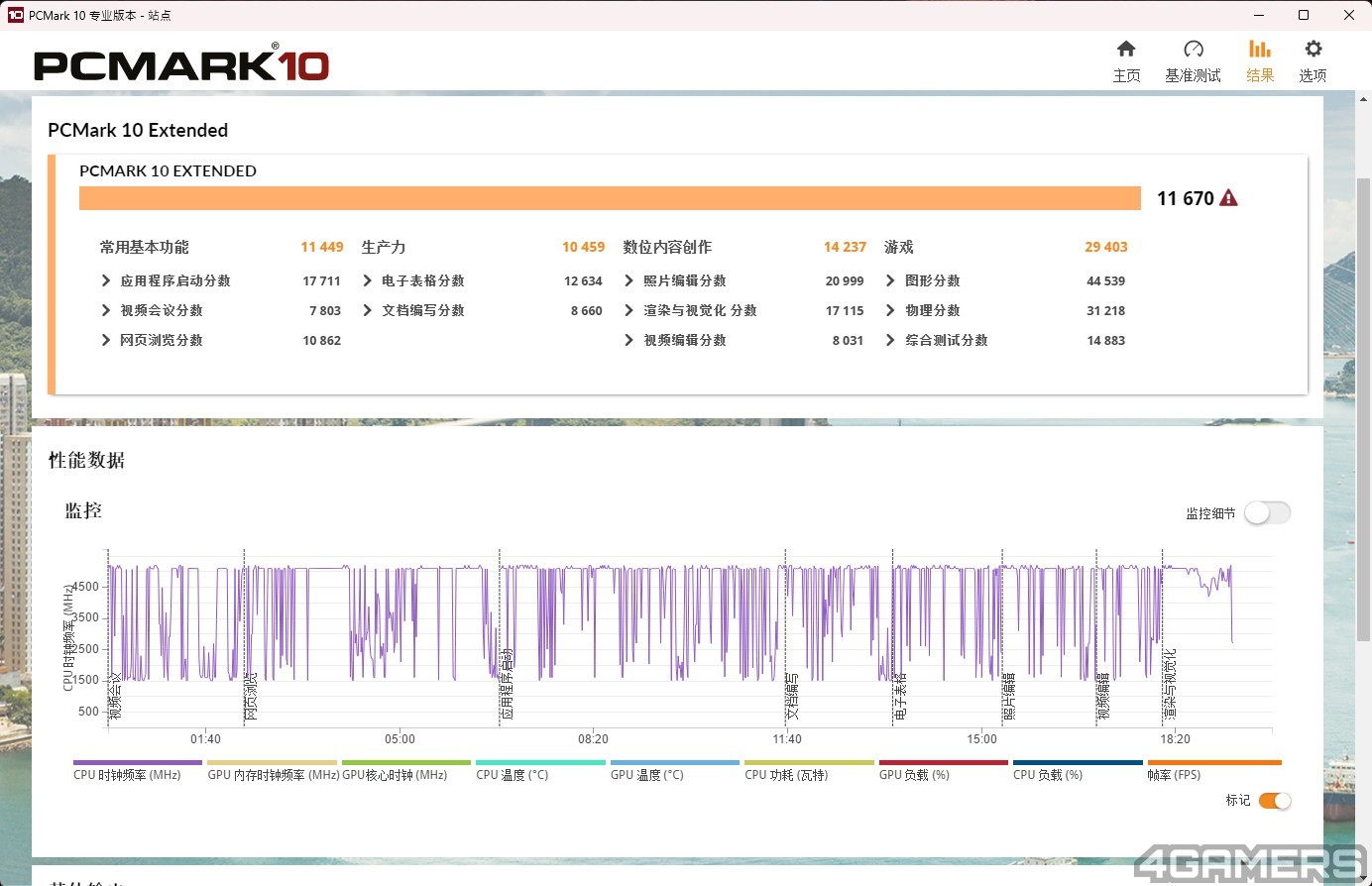
Task: Turn off the 标记 toggle
Action: point(1275,801)
